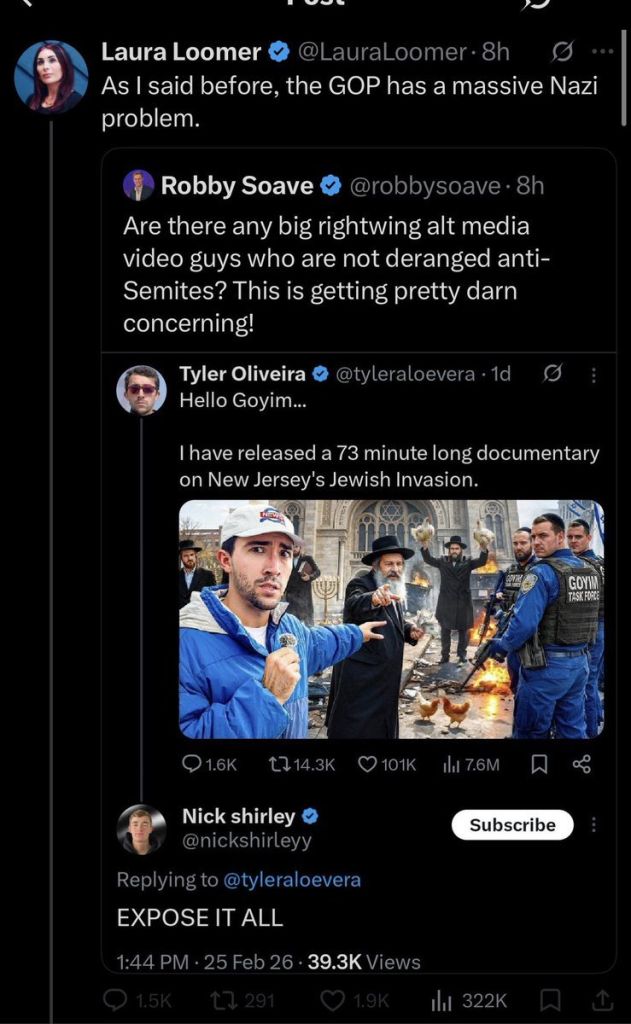Viewport: 631px width, 1024px height.
Task: Open Tyler Oliveira's profile avatar
Action: coord(141,390)
